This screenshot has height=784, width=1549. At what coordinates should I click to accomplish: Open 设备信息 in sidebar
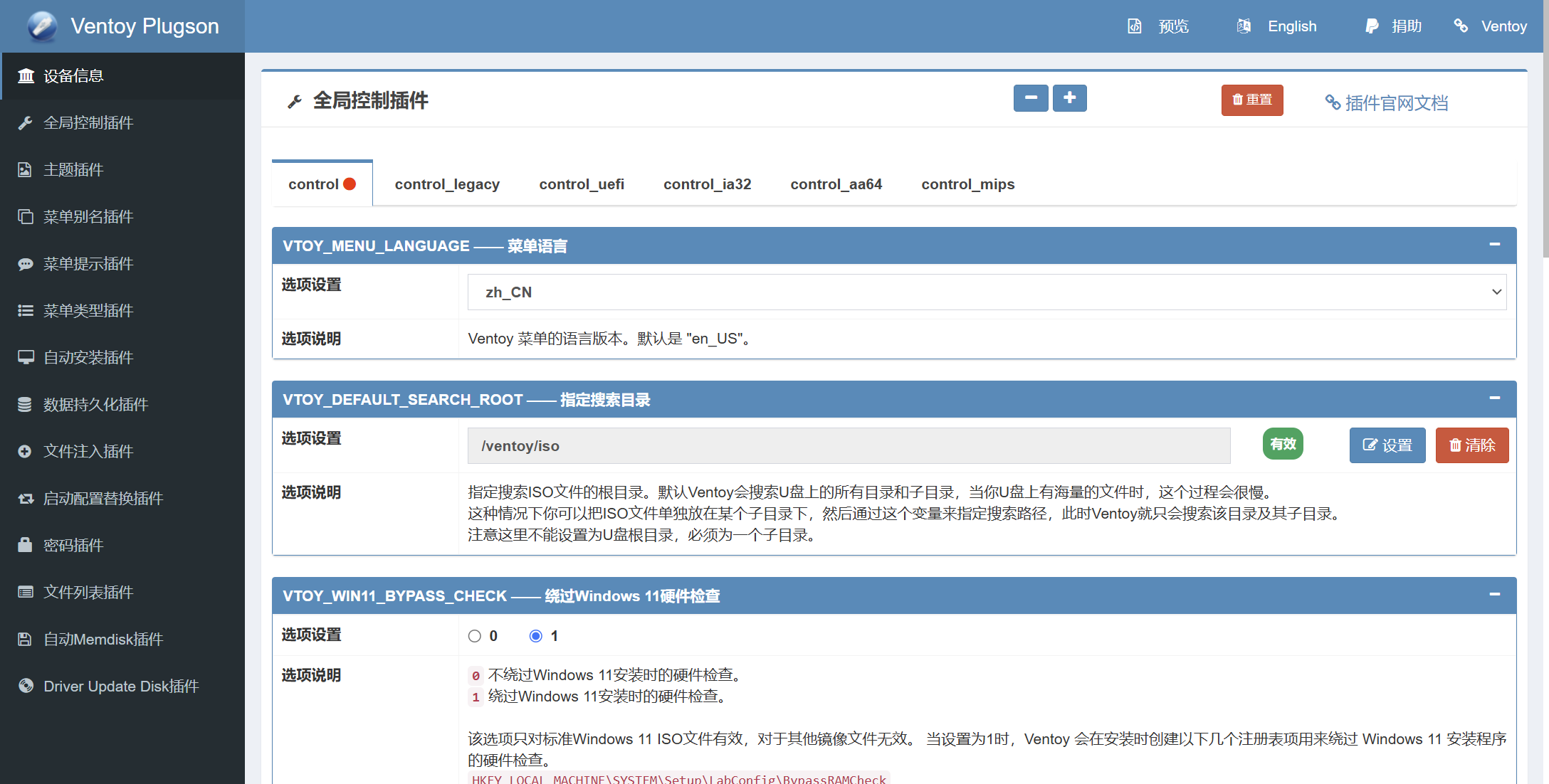coord(122,75)
